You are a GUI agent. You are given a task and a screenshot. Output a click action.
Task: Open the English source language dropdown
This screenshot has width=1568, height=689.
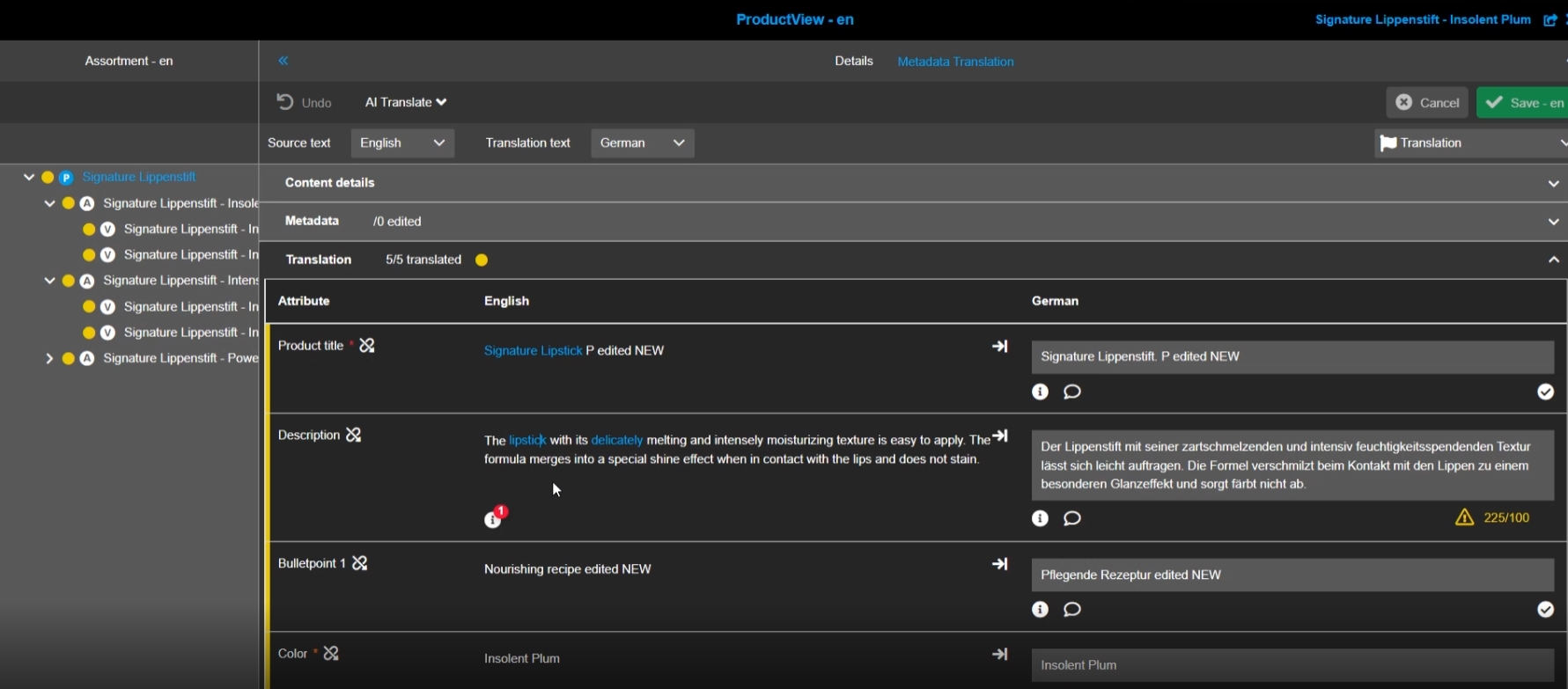tap(402, 143)
